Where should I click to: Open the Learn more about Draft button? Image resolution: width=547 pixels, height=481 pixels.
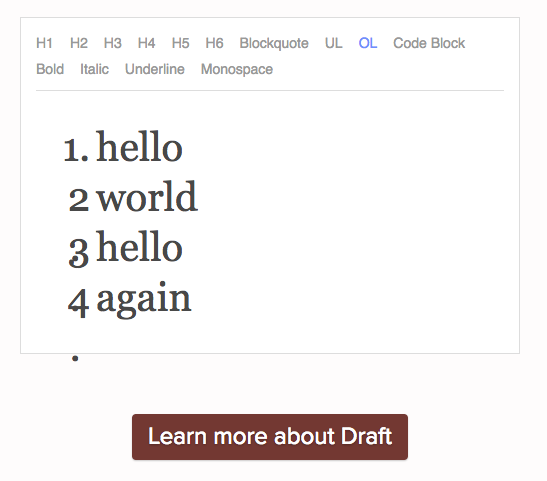click(270, 437)
